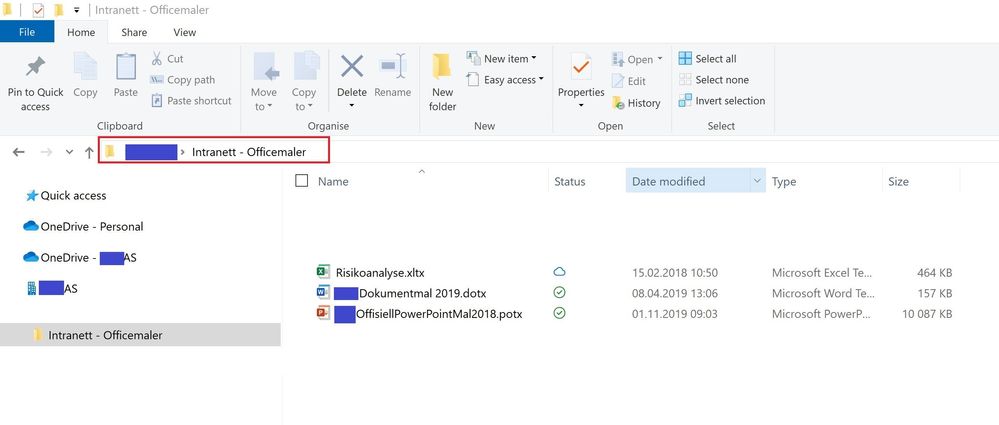
Task: Select the OneDrive business account entry
Action: point(80,257)
